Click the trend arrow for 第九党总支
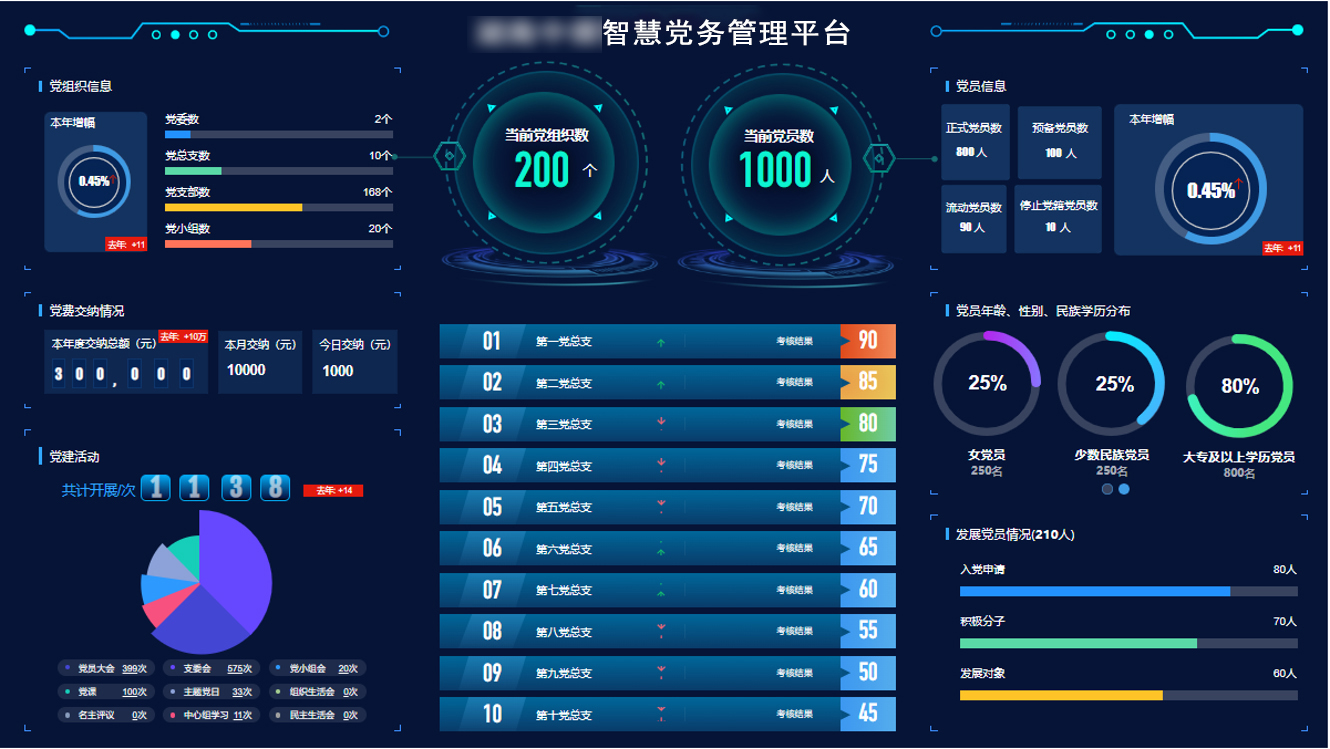Screen dimensions: 1330x749 coord(660,672)
